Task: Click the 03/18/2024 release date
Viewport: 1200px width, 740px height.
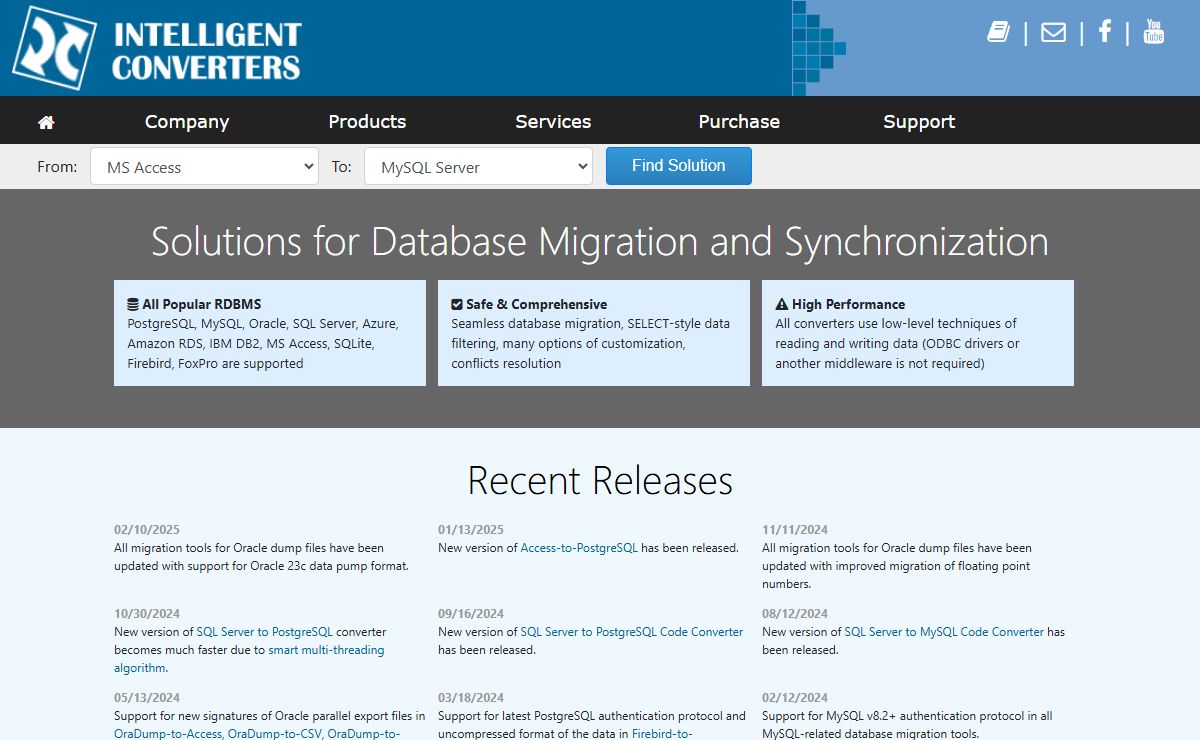Action: click(x=471, y=698)
